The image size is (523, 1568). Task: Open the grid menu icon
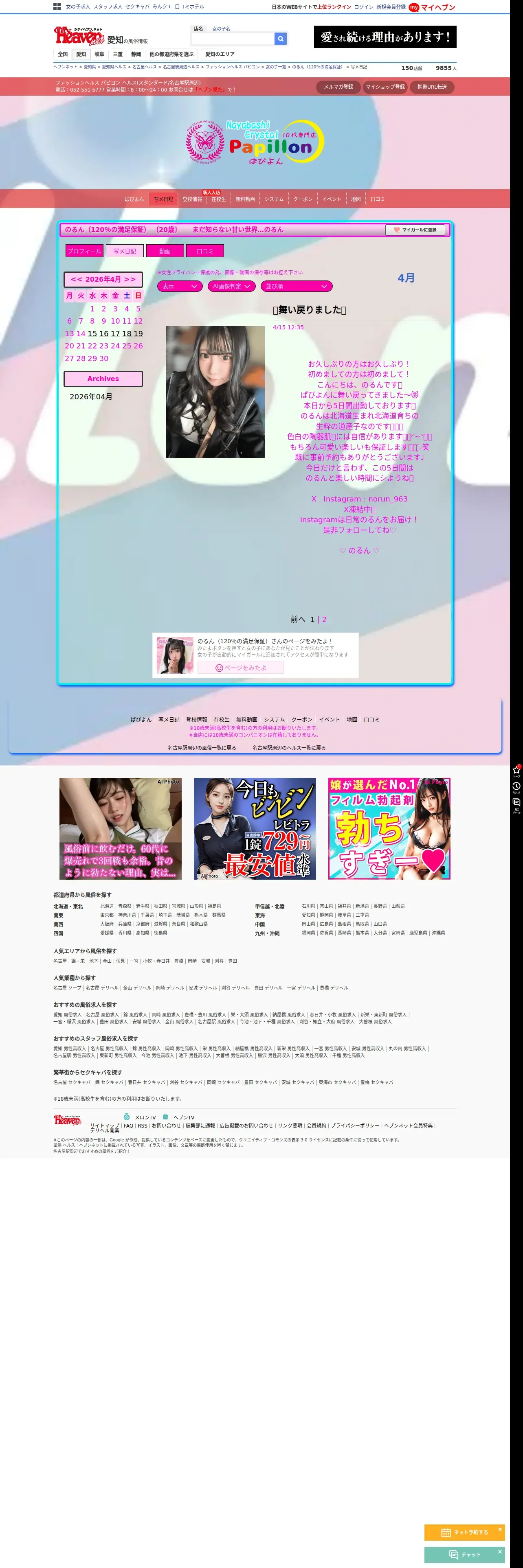click(57, 7)
